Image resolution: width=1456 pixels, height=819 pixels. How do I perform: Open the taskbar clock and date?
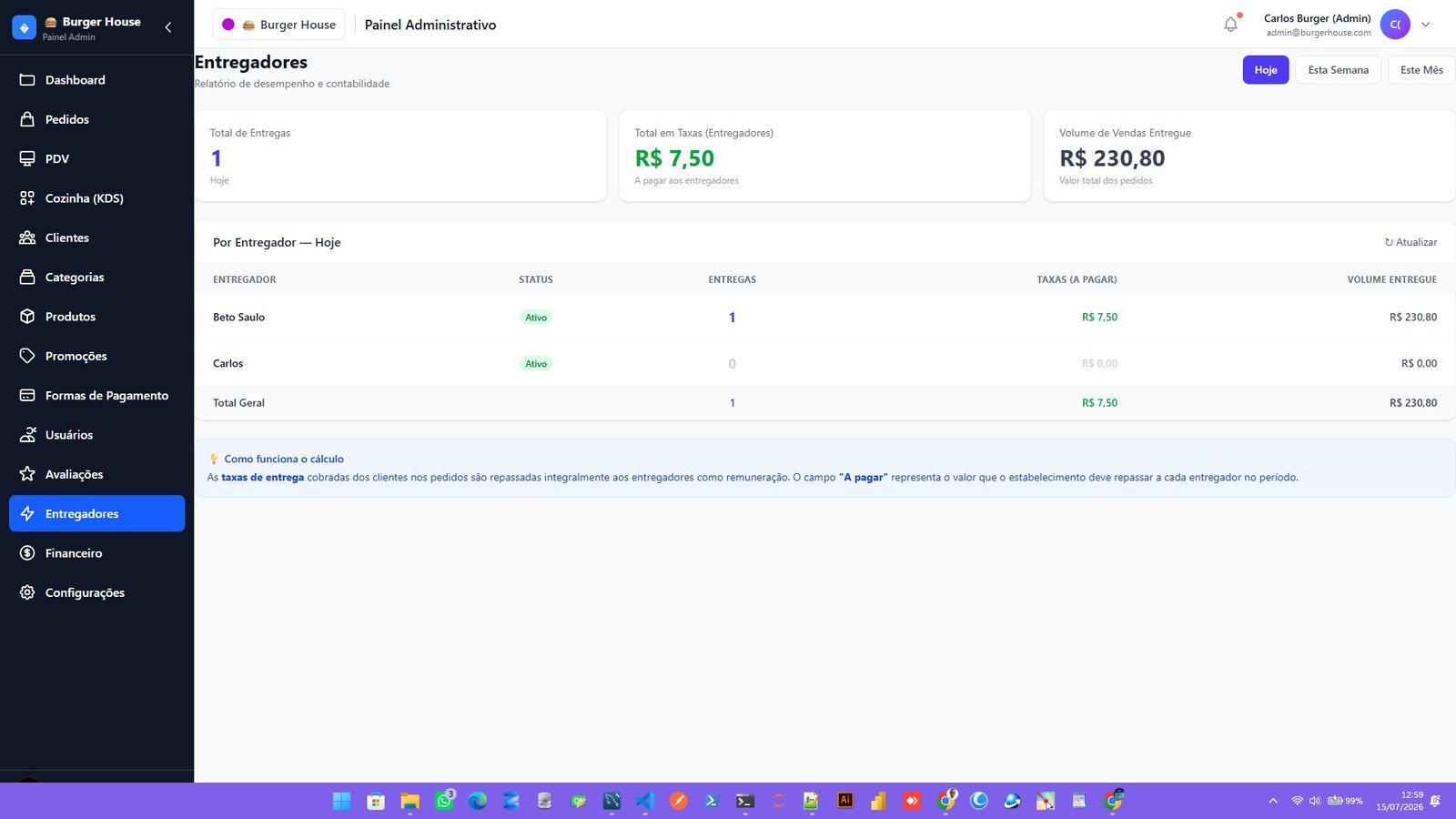(1400, 801)
